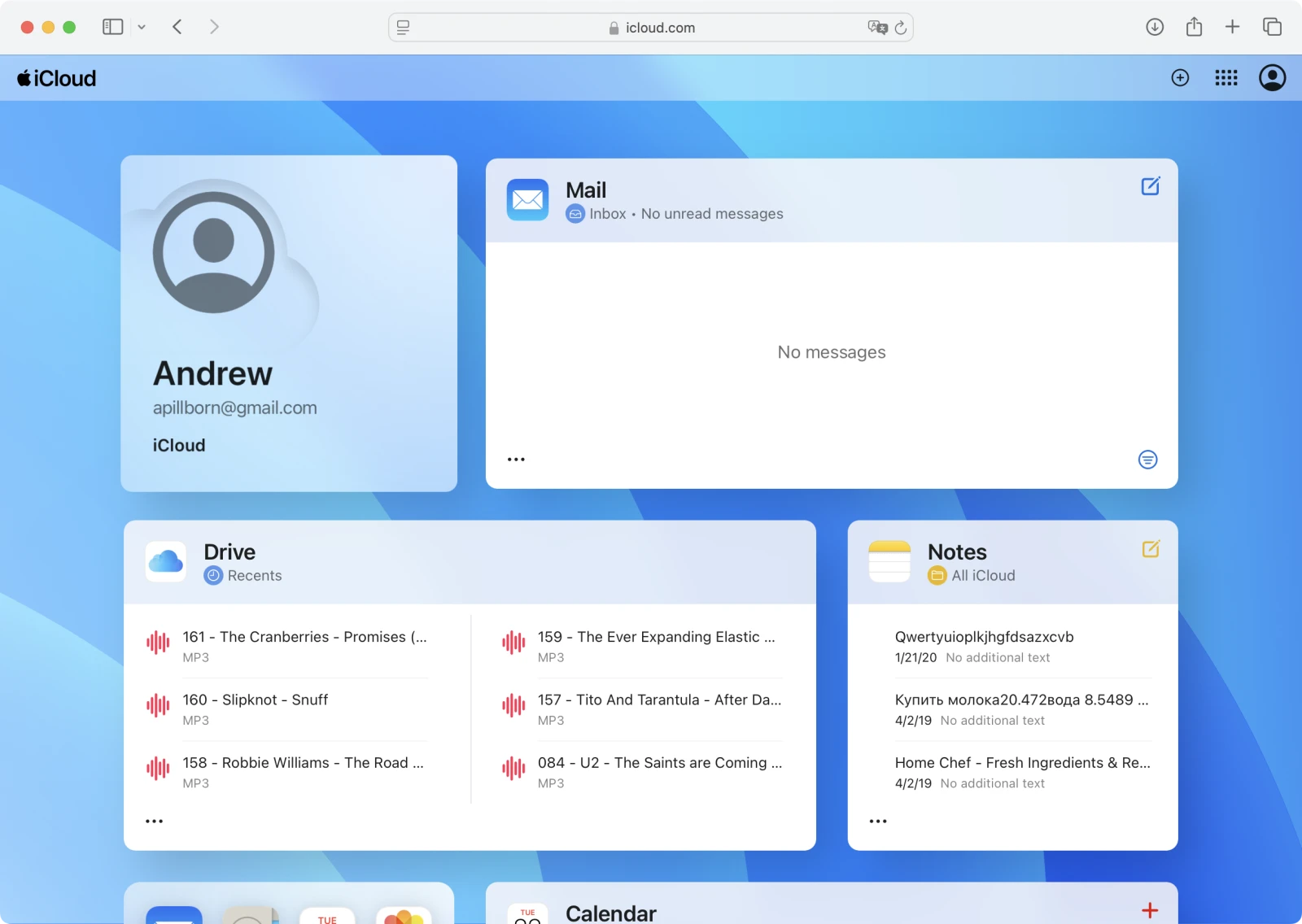Compose a new email in the Mail widget

coord(1150,186)
